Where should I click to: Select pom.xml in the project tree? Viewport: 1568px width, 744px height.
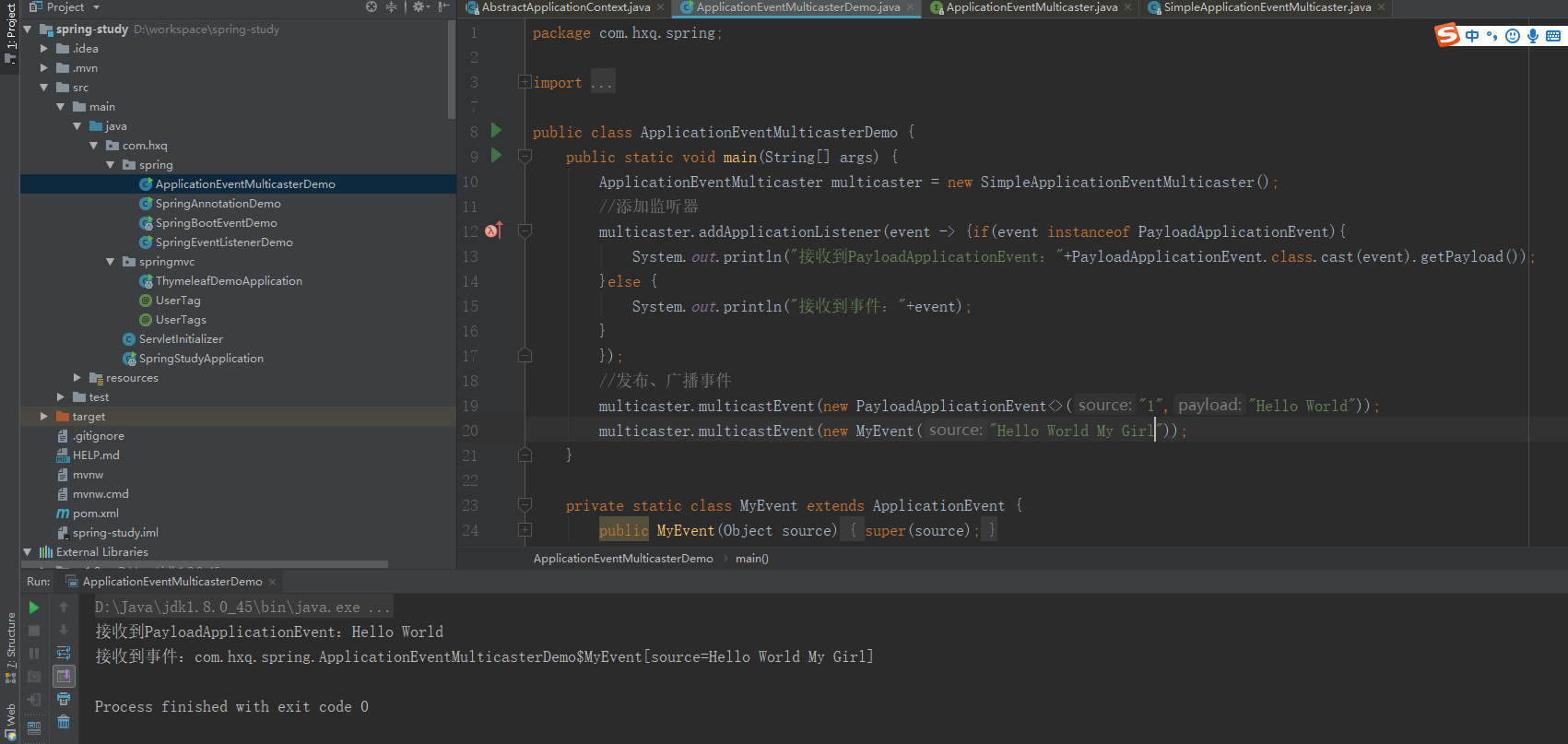click(x=95, y=514)
